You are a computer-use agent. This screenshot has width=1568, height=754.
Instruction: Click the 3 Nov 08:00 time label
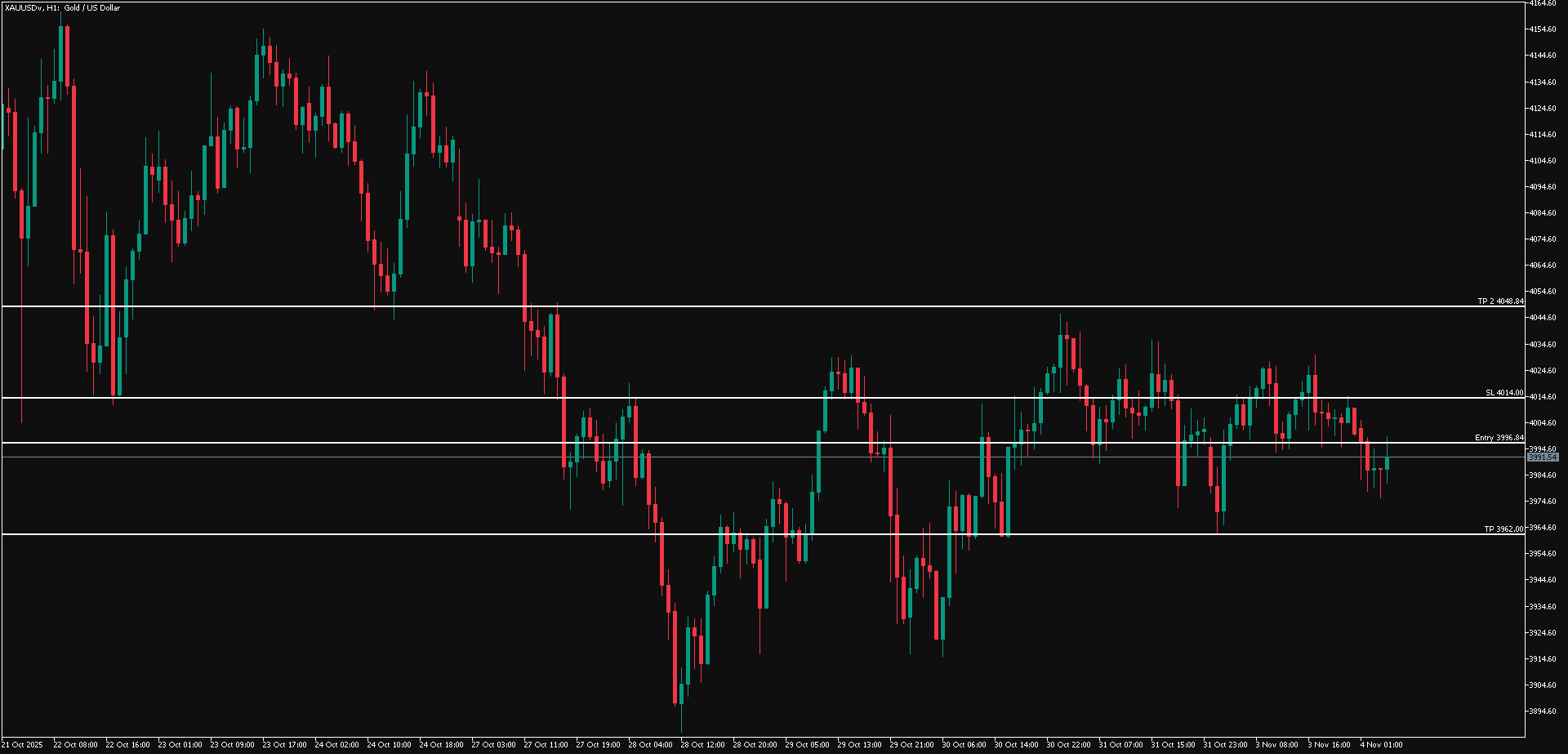1277,745
